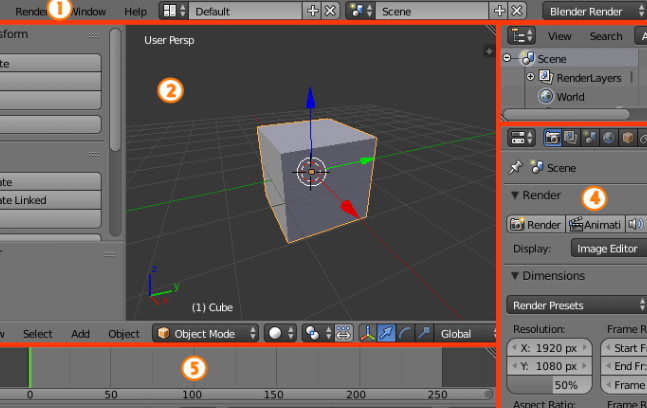Click the 50% resolution scale slider

coord(549,385)
